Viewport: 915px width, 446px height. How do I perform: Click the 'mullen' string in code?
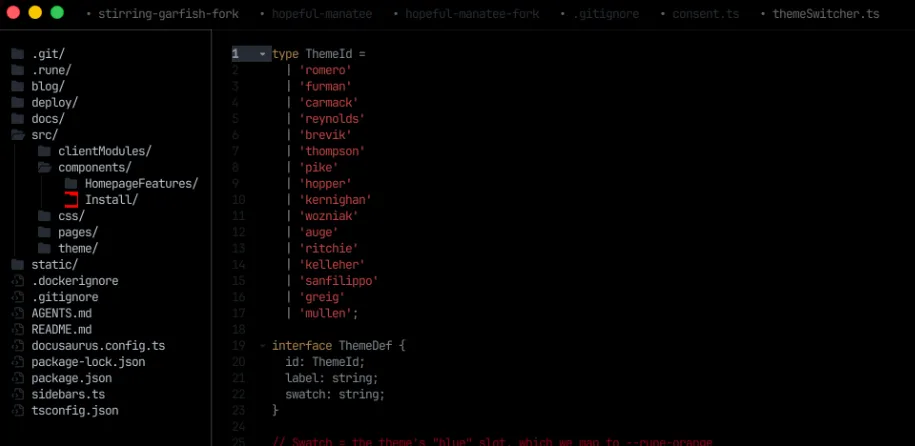coord(326,313)
